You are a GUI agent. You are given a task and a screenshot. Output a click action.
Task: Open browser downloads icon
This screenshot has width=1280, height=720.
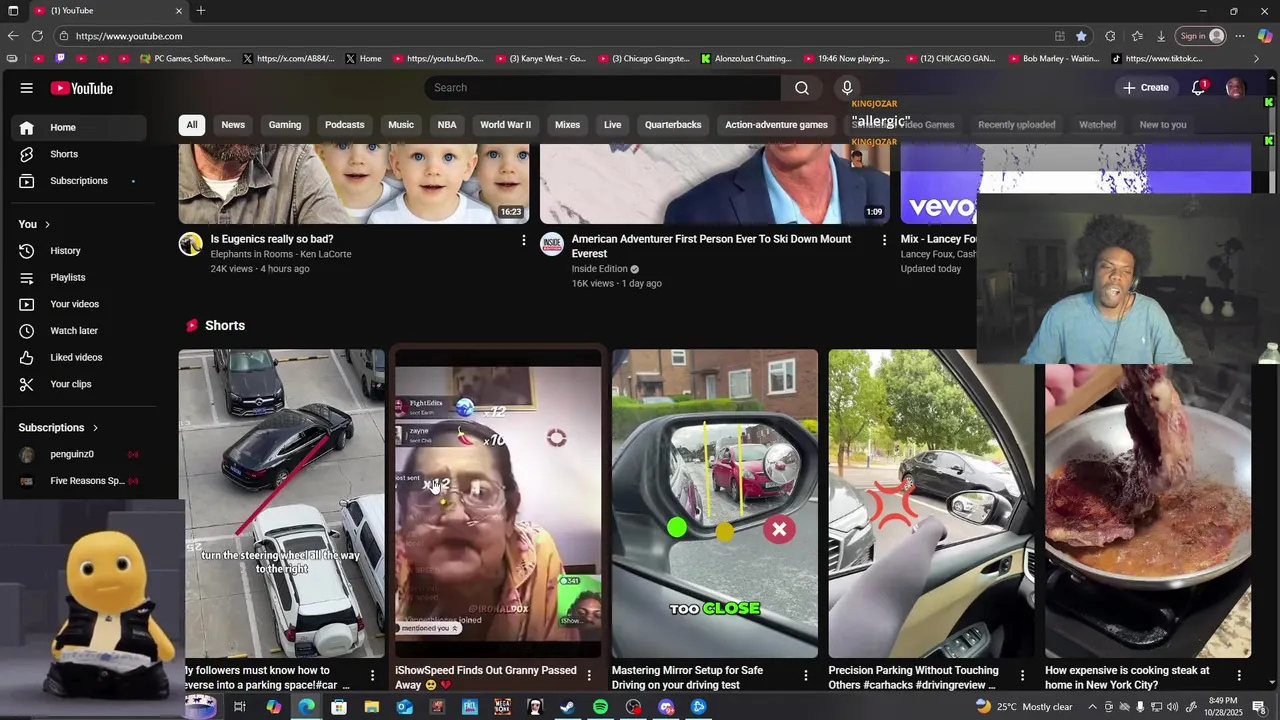pyautogui.click(x=1161, y=36)
